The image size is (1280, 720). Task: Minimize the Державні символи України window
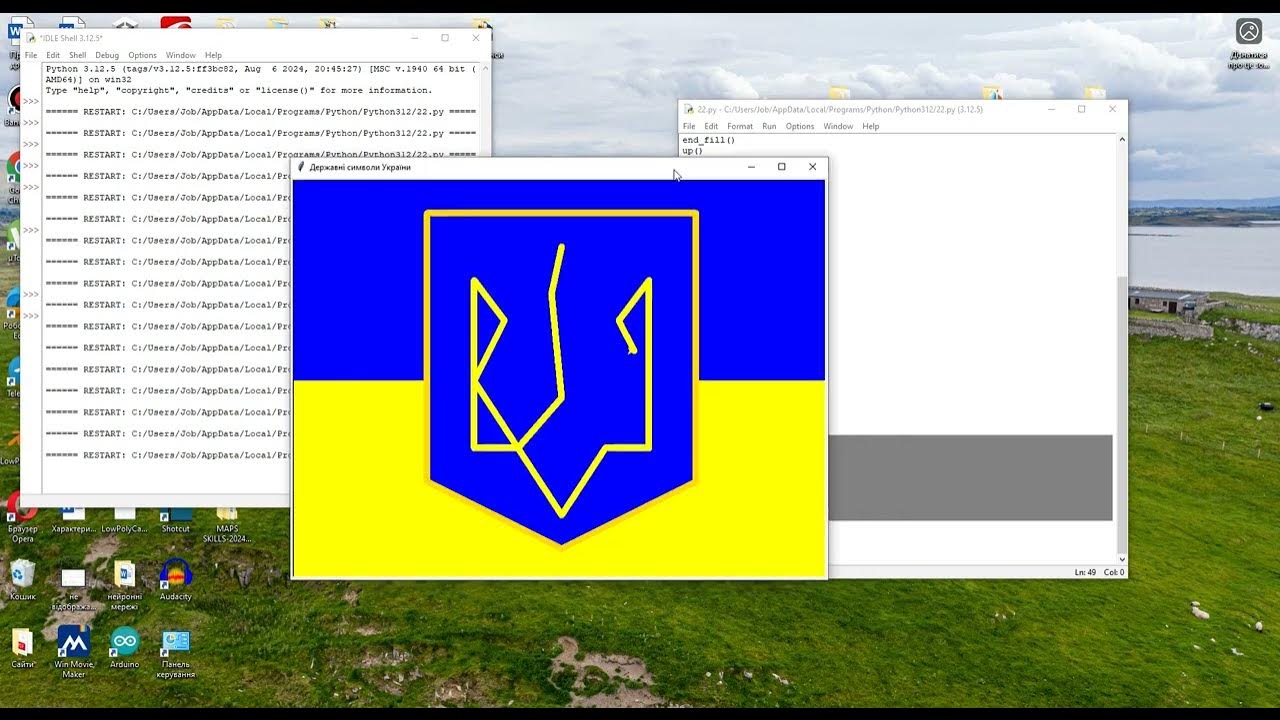click(751, 167)
